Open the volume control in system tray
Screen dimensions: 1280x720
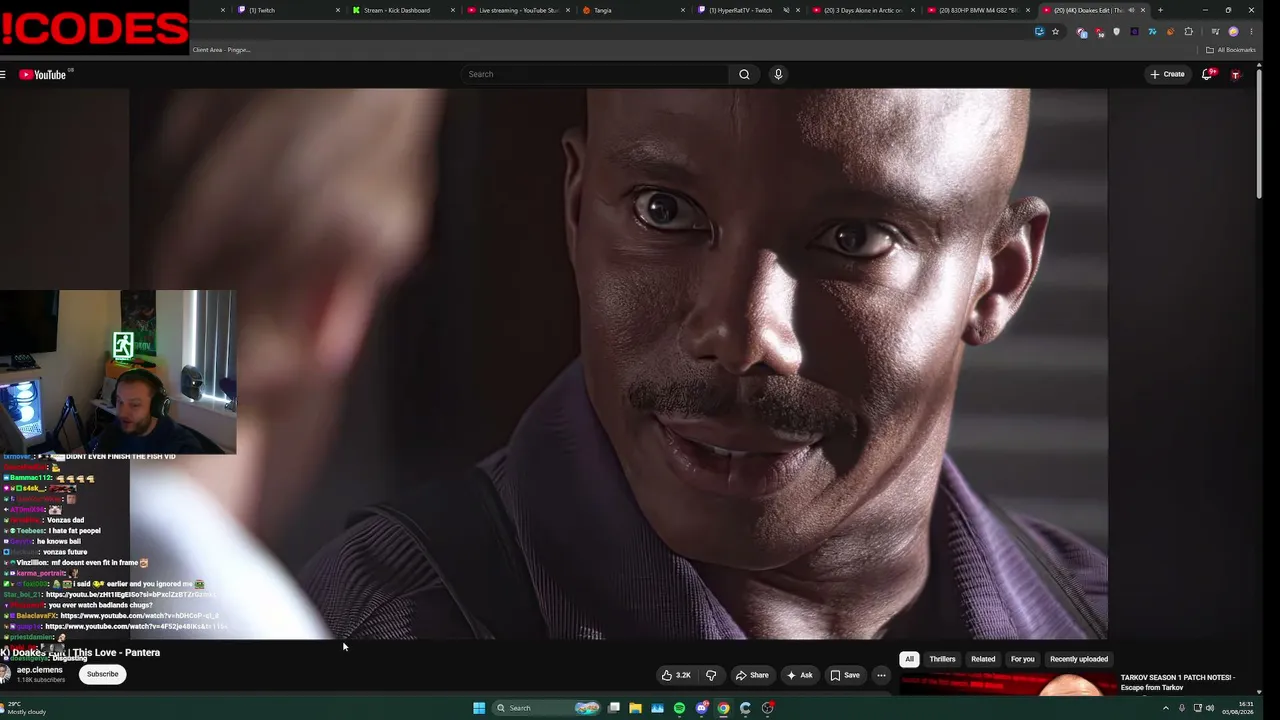[x=1210, y=708]
